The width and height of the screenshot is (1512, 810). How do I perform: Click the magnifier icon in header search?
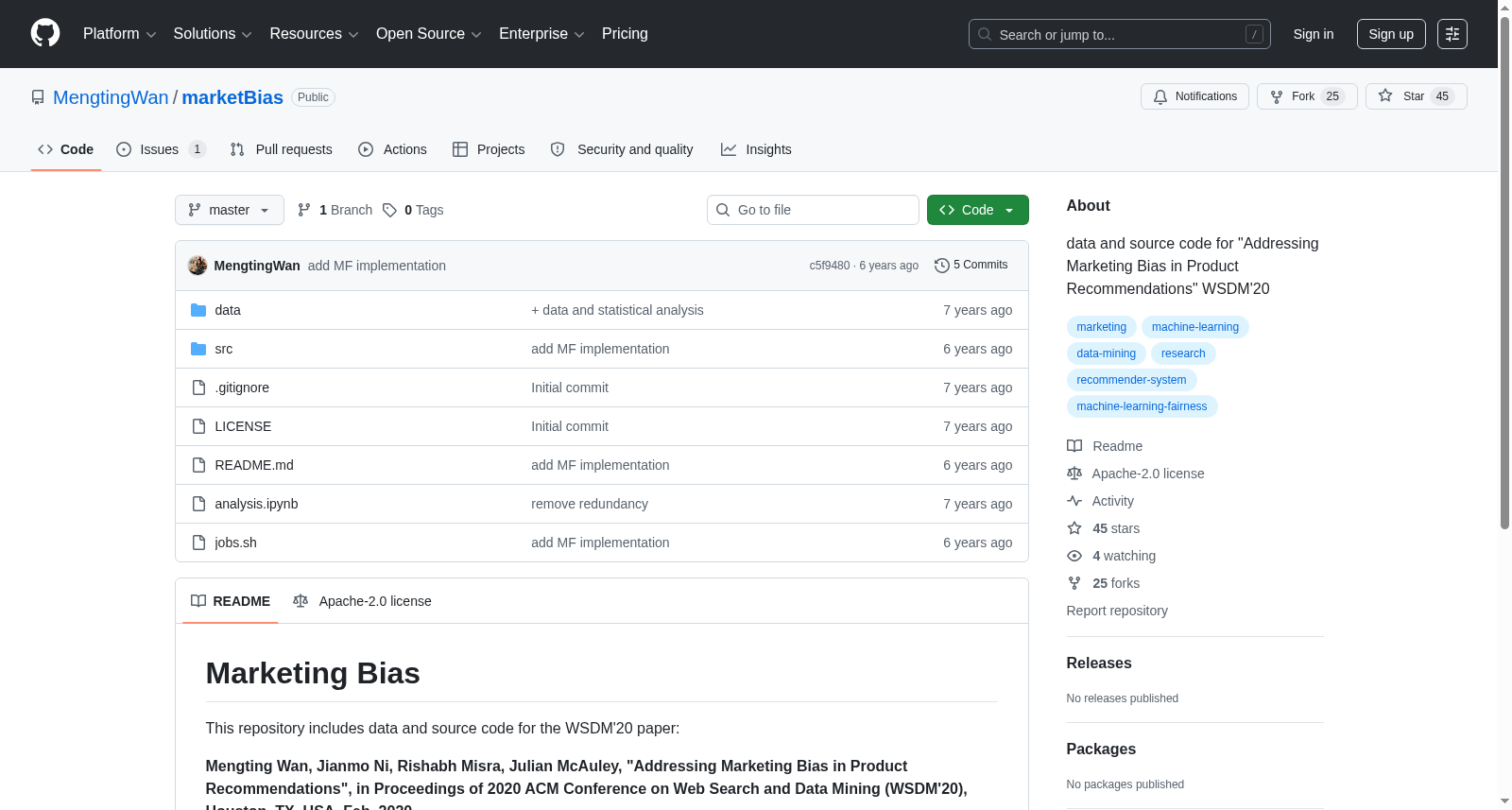coord(985,34)
